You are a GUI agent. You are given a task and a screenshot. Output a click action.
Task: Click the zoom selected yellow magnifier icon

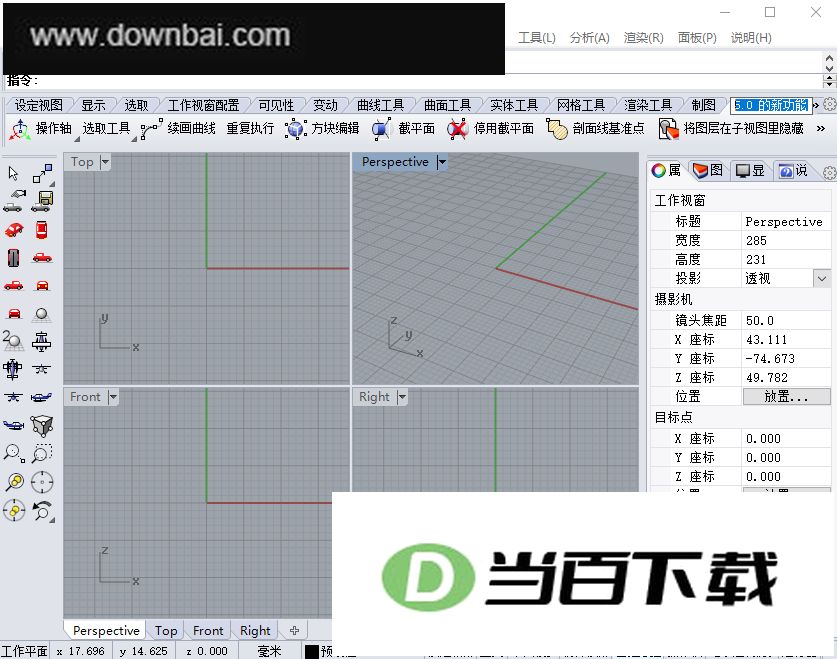14,482
